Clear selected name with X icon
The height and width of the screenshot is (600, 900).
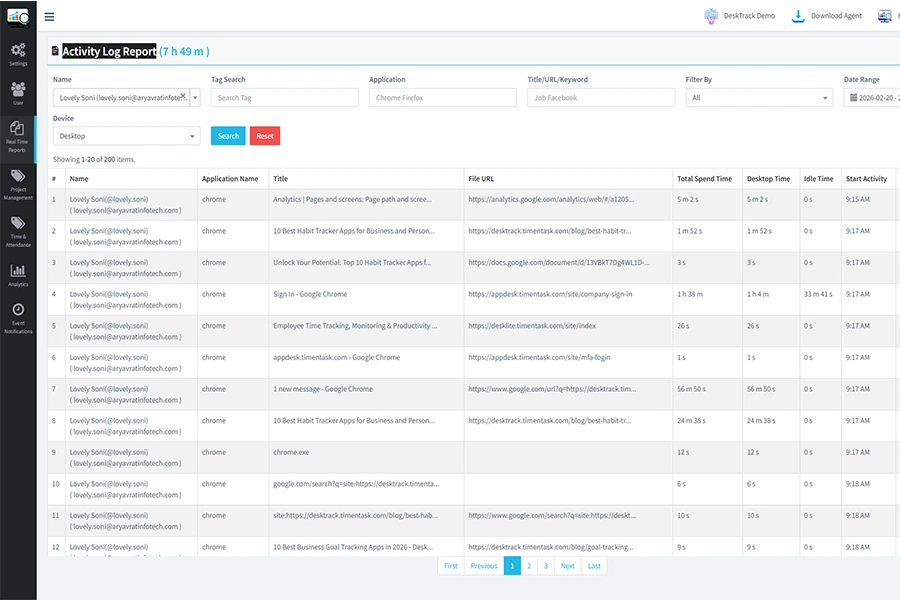(183, 97)
